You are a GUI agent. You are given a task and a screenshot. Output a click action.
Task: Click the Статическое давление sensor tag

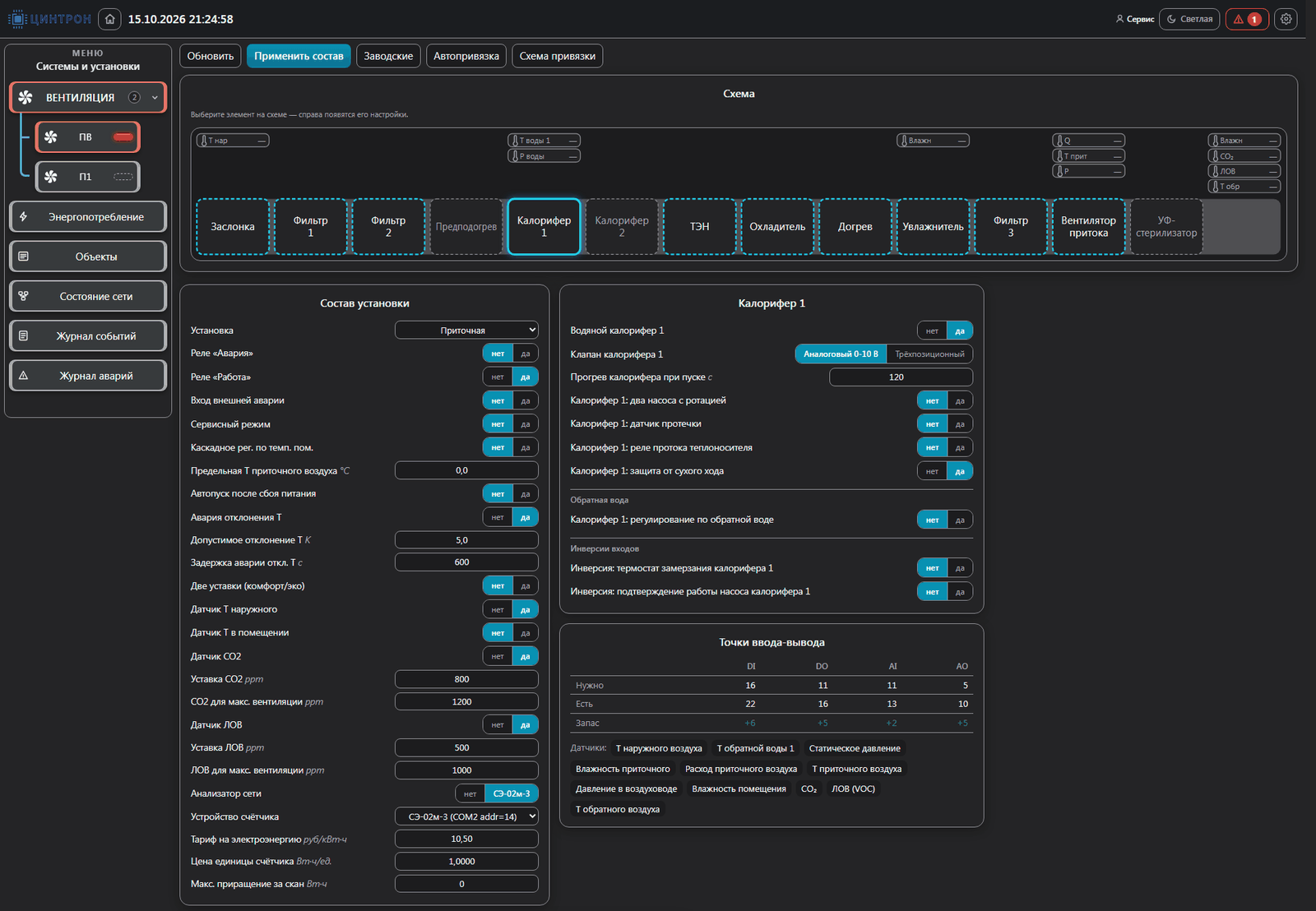click(855, 748)
